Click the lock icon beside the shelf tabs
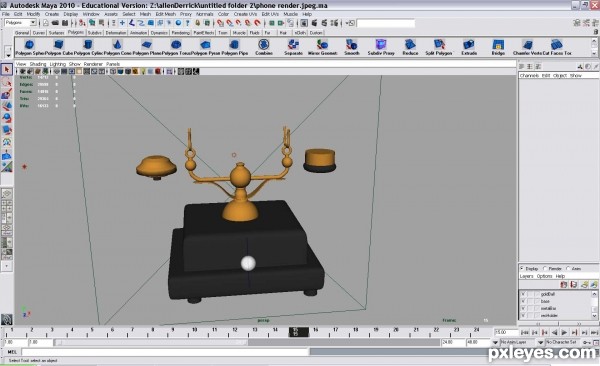The width and height of the screenshot is (600, 366). point(596,33)
